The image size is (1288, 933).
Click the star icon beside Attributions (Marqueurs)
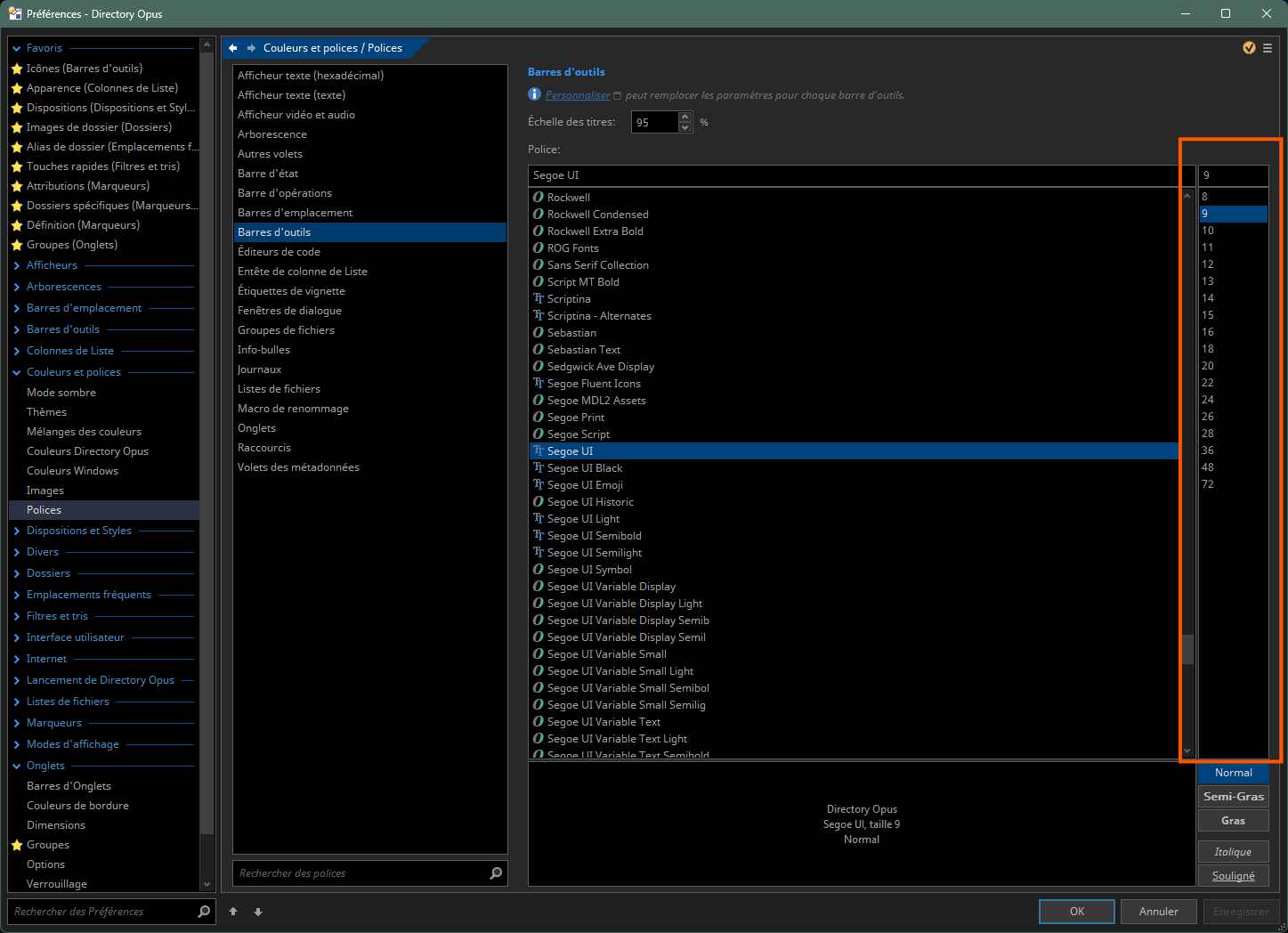click(x=17, y=186)
